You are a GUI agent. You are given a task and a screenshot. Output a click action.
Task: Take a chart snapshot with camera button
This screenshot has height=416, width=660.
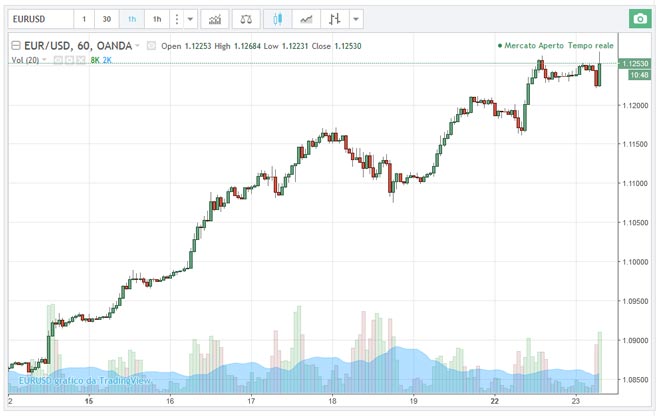click(638, 19)
